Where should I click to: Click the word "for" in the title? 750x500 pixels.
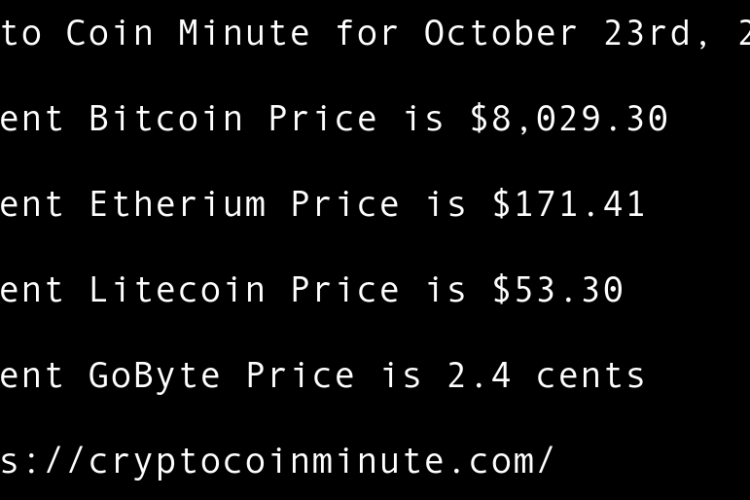point(367,33)
